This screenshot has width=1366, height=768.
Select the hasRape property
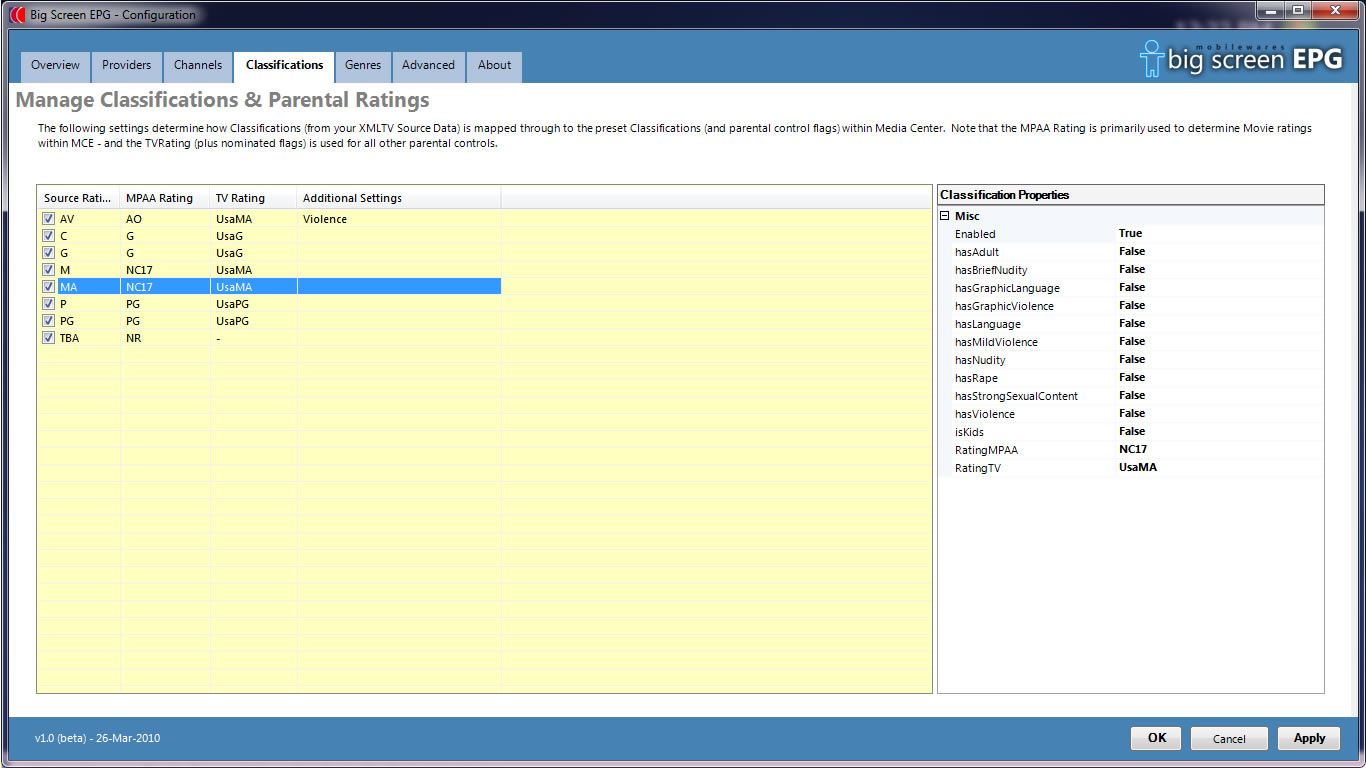(x=1130, y=378)
